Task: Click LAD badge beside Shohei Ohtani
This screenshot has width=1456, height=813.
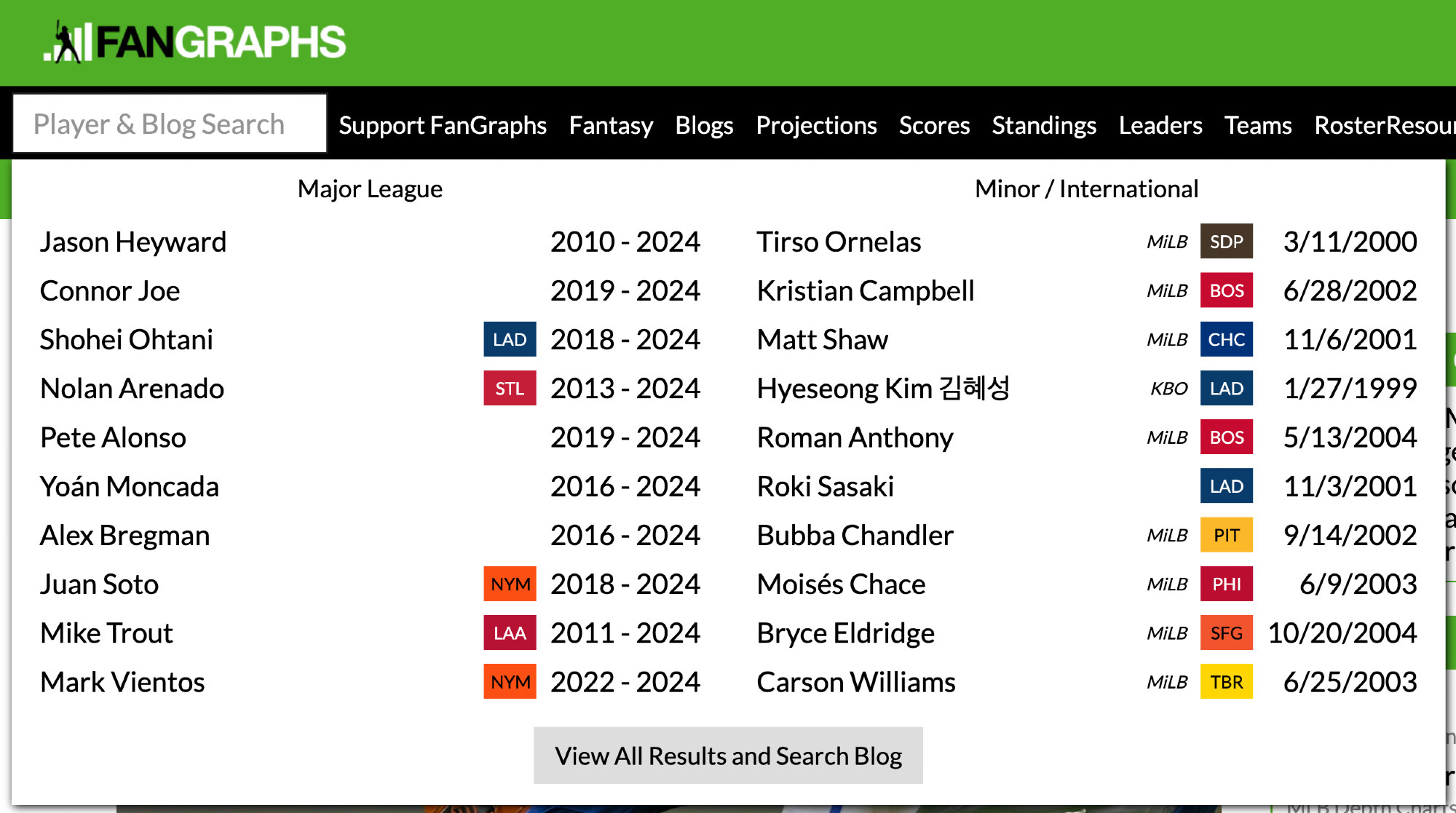Action: [x=510, y=339]
